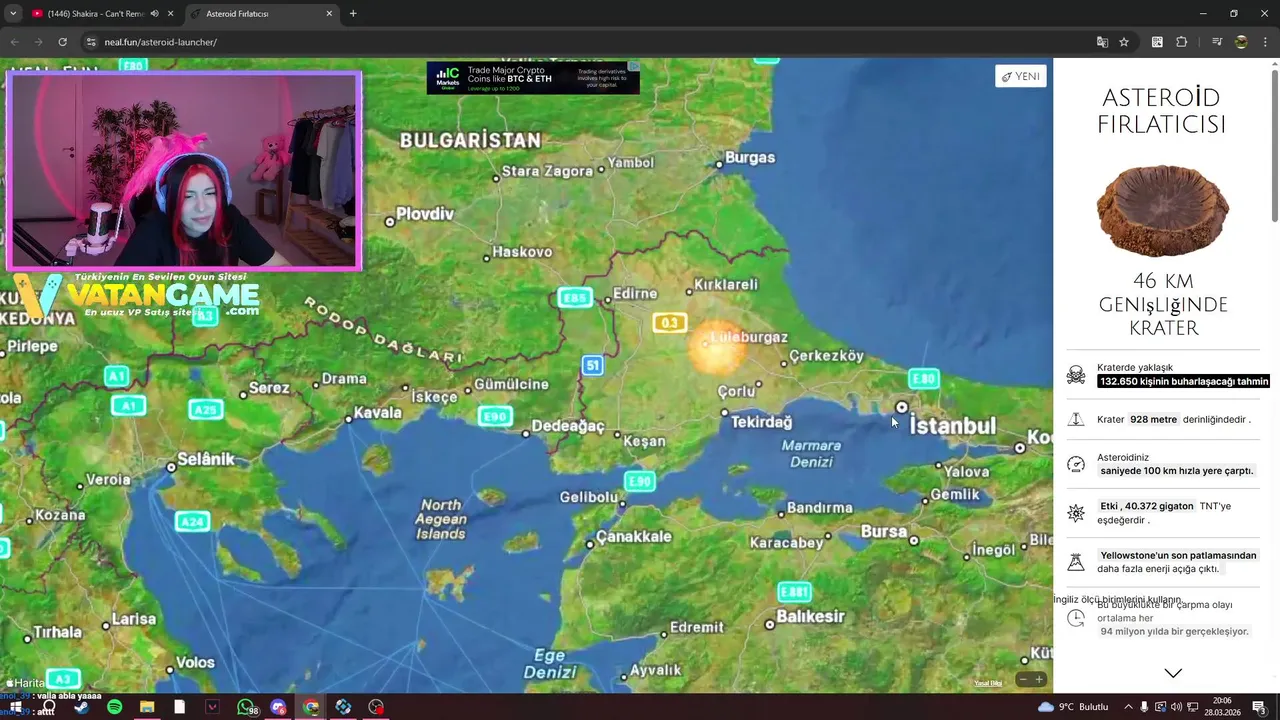This screenshot has height=720, width=1280.
Task: Click the Burgas city label
Action: coord(750,158)
